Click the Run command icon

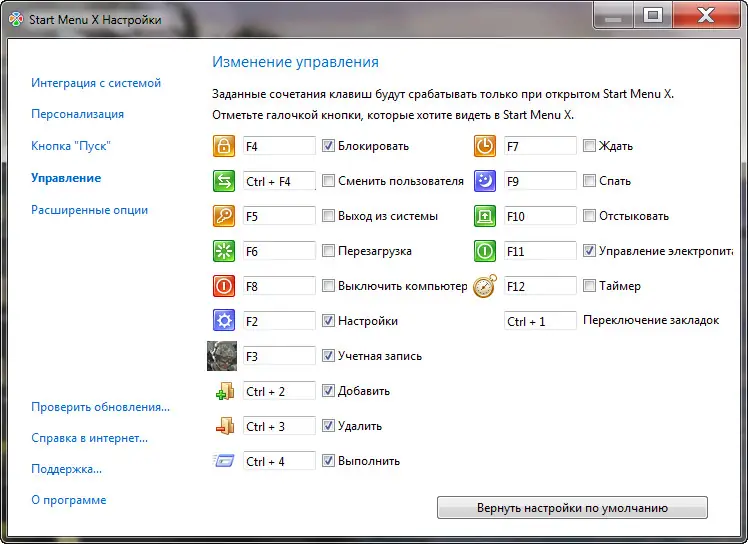pyautogui.click(x=224, y=461)
